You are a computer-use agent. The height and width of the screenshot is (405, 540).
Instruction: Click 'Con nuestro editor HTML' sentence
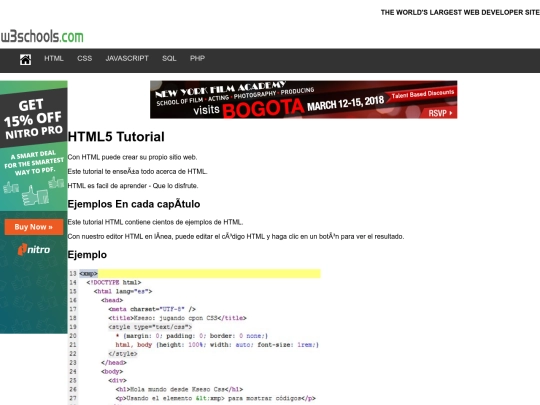236,237
